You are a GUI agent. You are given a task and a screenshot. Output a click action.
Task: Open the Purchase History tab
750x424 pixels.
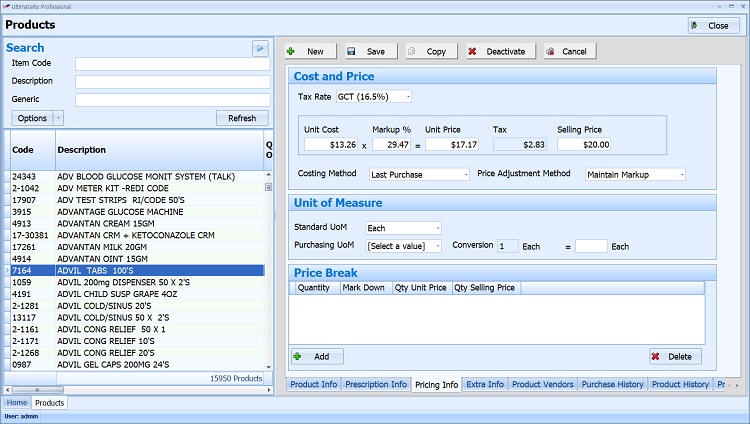613,384
